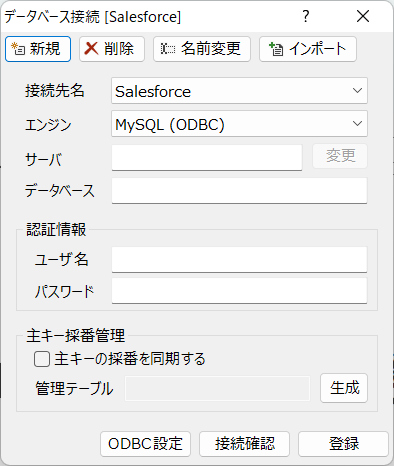394x466 pixels.
Task: Open the エンジン MySQL (ODBC) dropdown
Action: tap(239, 124)
